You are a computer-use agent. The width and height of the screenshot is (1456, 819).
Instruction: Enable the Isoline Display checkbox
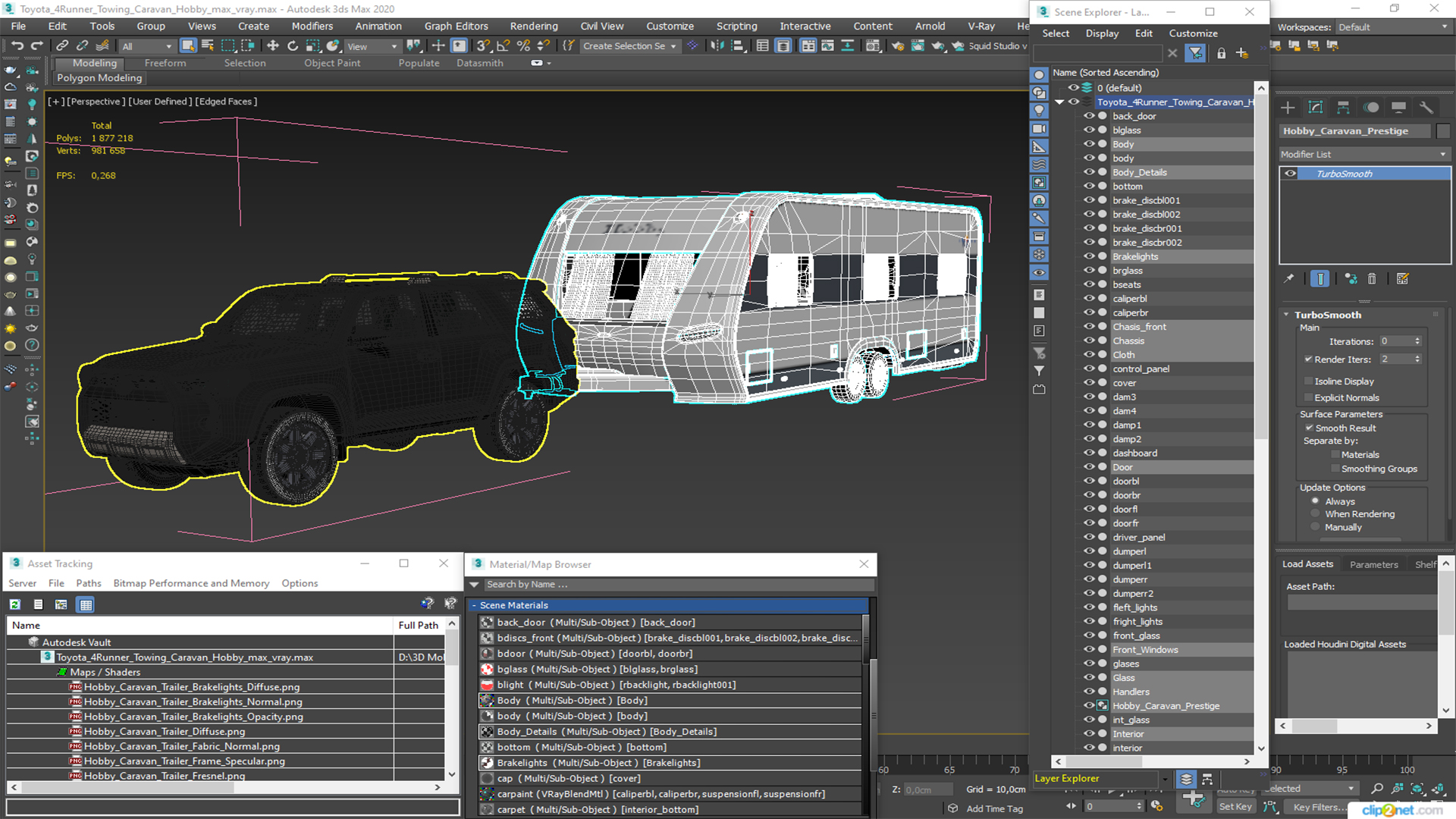point(1309,381)
